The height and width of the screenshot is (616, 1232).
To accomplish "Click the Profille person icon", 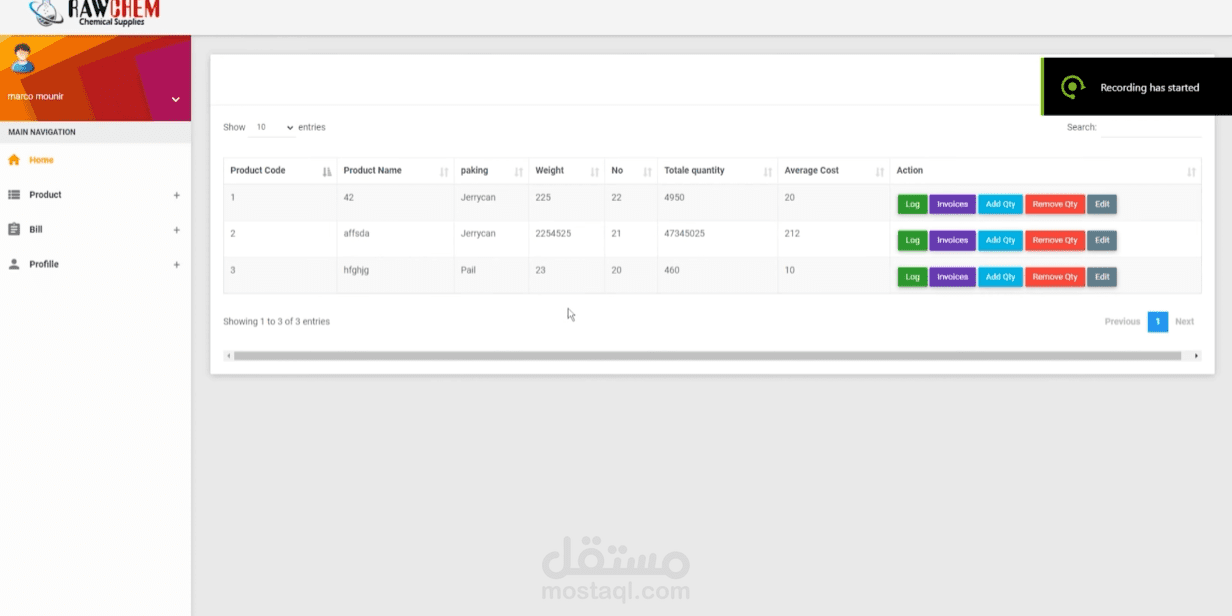I will pos(14,264).
